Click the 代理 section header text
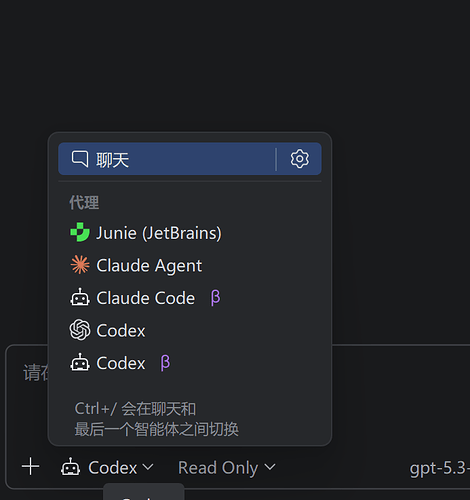470x500 pixels. (x=84, y=203)
